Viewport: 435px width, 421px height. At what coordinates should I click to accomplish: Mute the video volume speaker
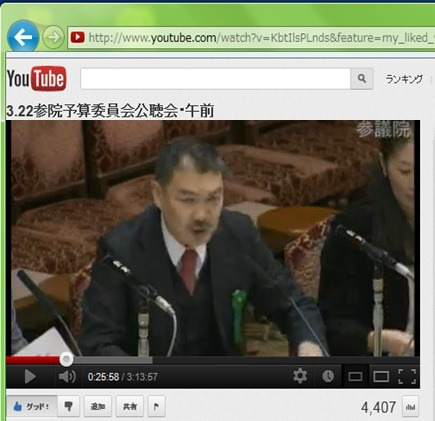pyautogui.click(x=67, y=377)
